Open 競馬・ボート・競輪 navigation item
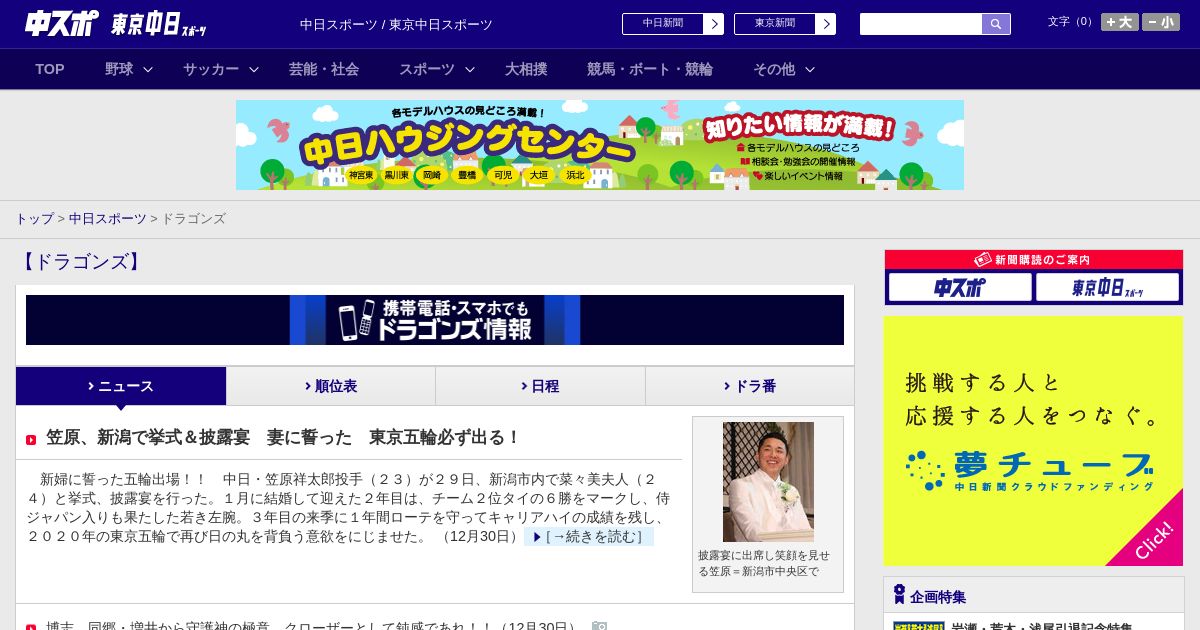This screenshot has width=1200, height=630. click(650, 69)
